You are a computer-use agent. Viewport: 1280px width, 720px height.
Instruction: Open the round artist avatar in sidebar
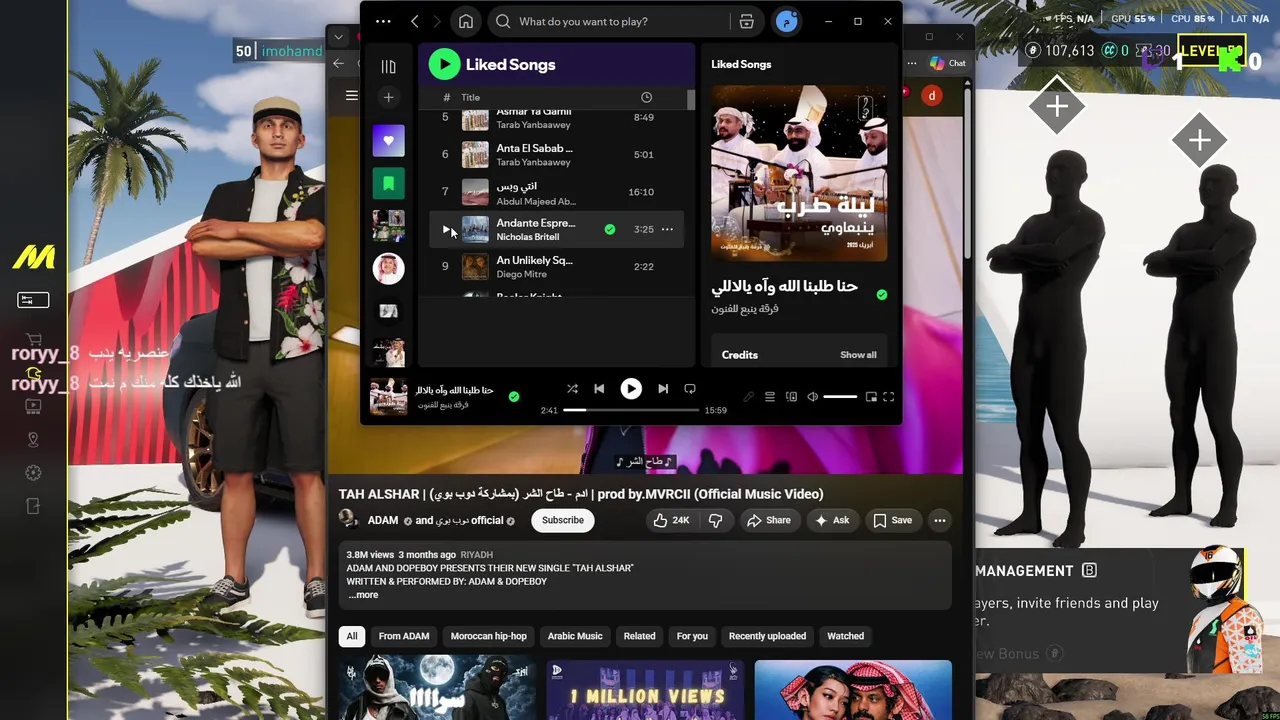[x=389, y=268]
